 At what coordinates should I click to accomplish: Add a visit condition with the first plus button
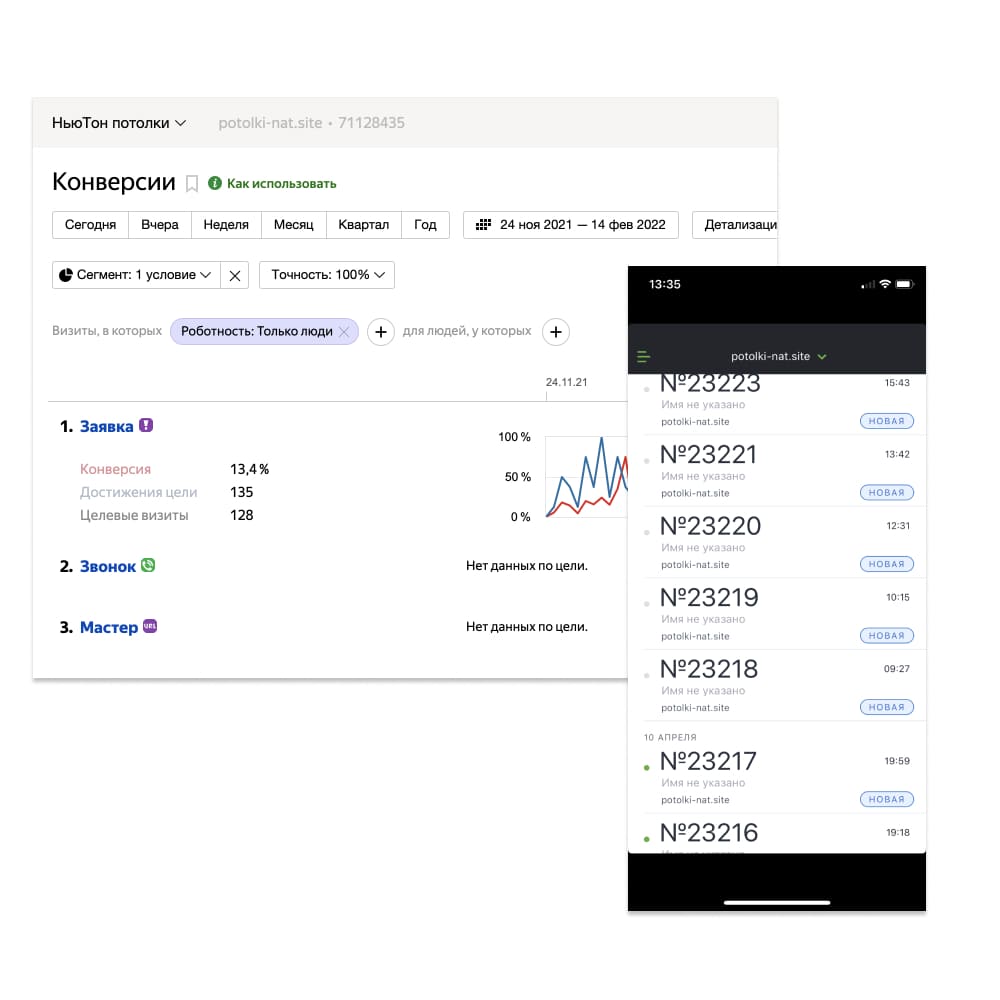click(381, 332)
